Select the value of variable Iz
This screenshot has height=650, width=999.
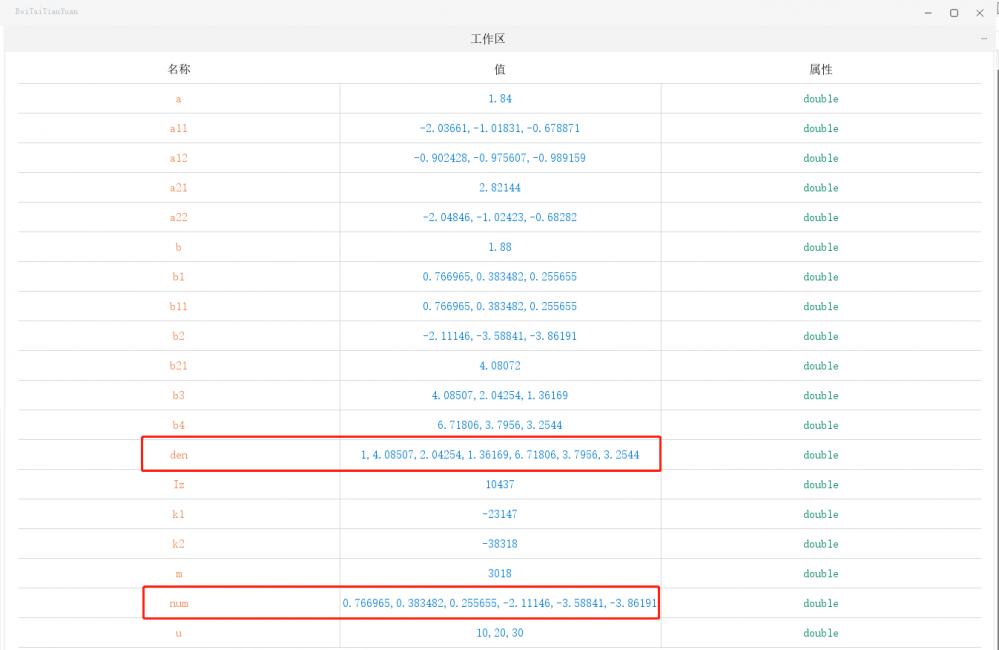point(499,485)
